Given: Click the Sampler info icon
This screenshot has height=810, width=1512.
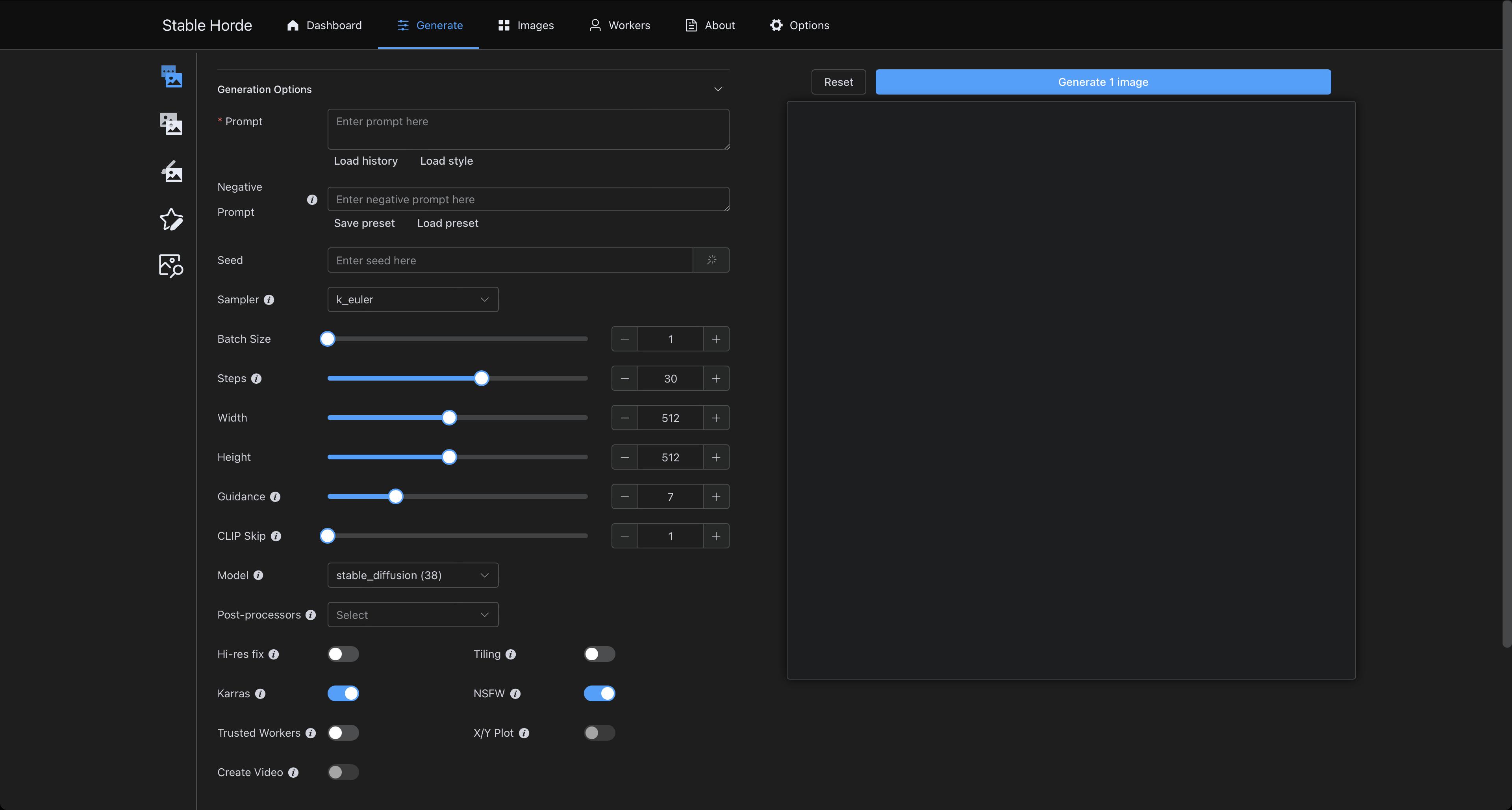Looking at the screenshot, I should (x=269, y=299).
